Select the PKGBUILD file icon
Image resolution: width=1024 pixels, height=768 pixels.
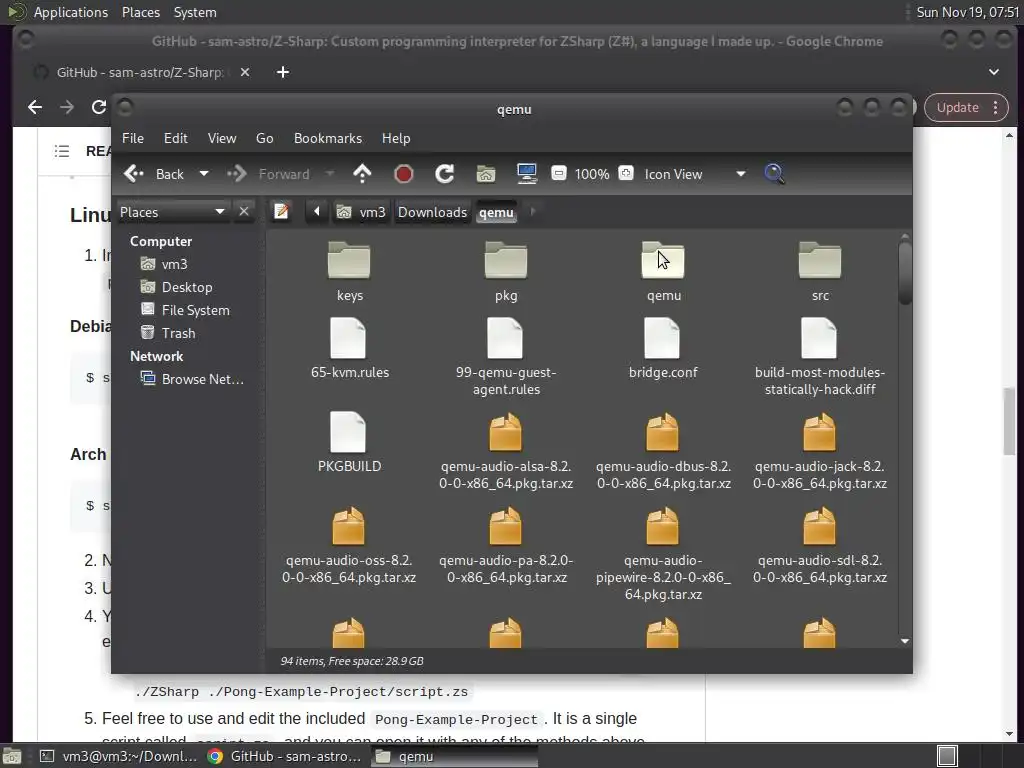(x=348, y=432)
